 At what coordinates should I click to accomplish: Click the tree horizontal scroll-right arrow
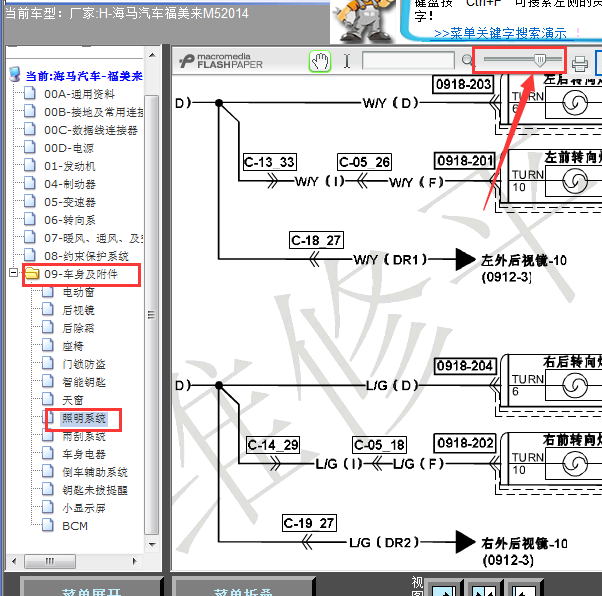(134, 561)
